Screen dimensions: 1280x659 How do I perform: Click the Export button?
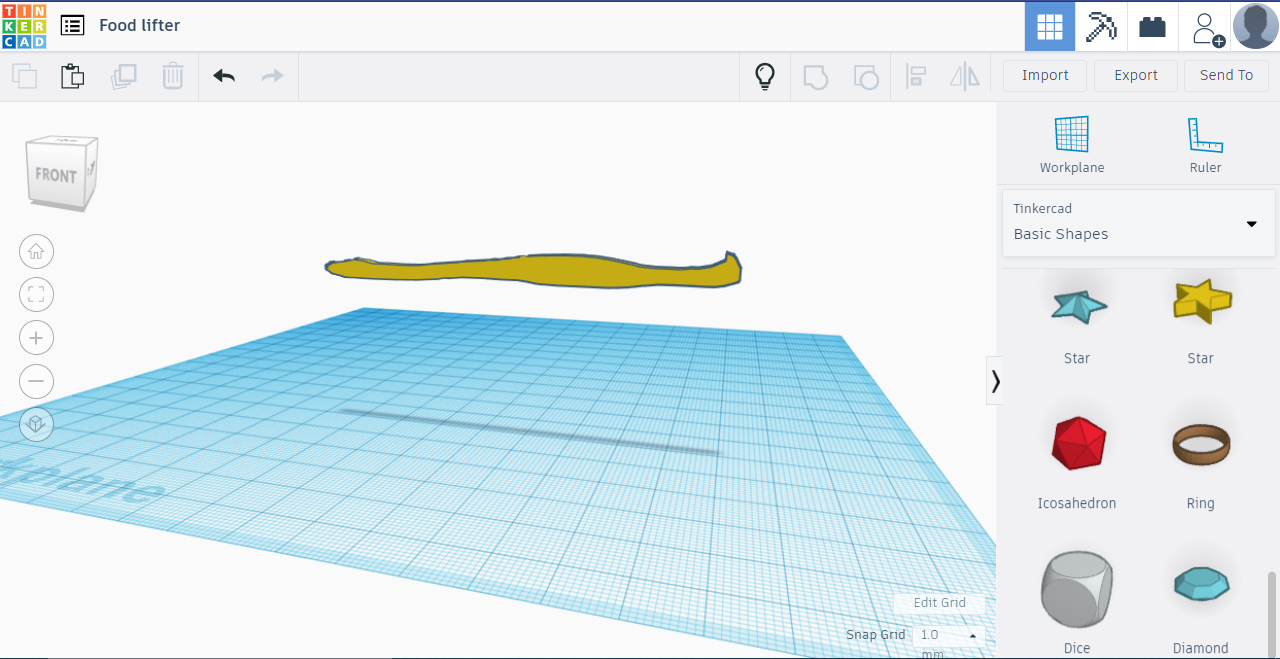(x=1135, y=75)
